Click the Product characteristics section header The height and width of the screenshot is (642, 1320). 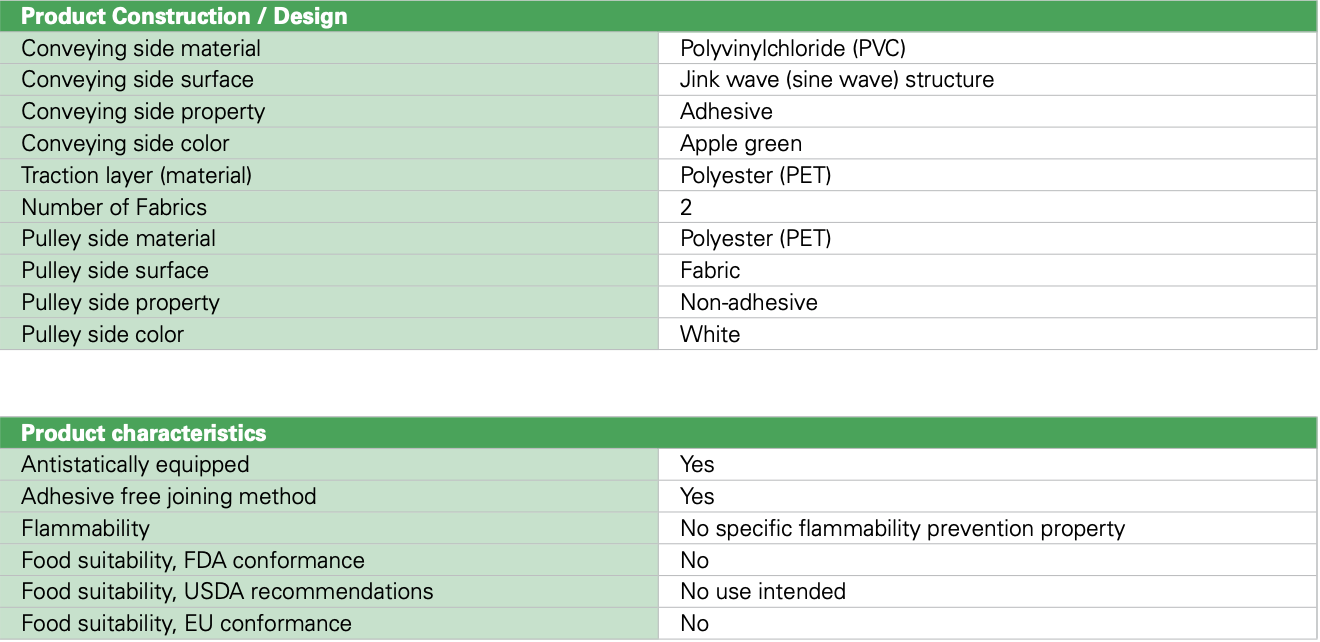pos(143,433)
